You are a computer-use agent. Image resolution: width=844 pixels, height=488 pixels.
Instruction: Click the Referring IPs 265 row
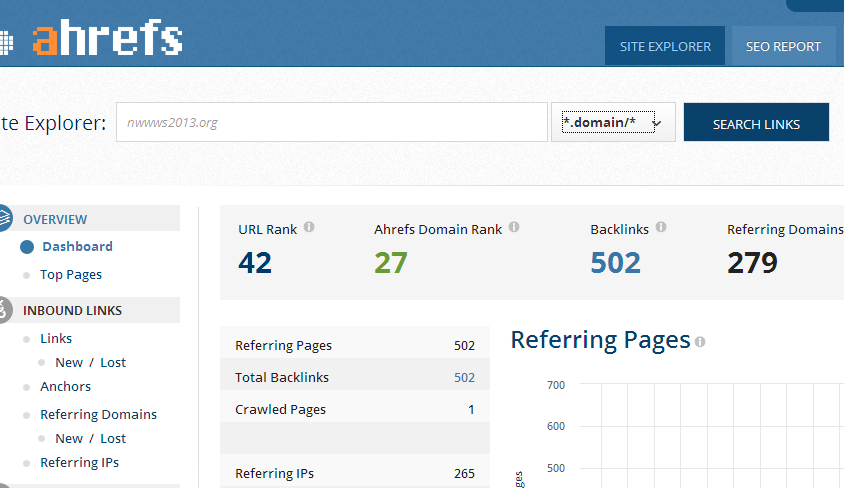(355, 470)
